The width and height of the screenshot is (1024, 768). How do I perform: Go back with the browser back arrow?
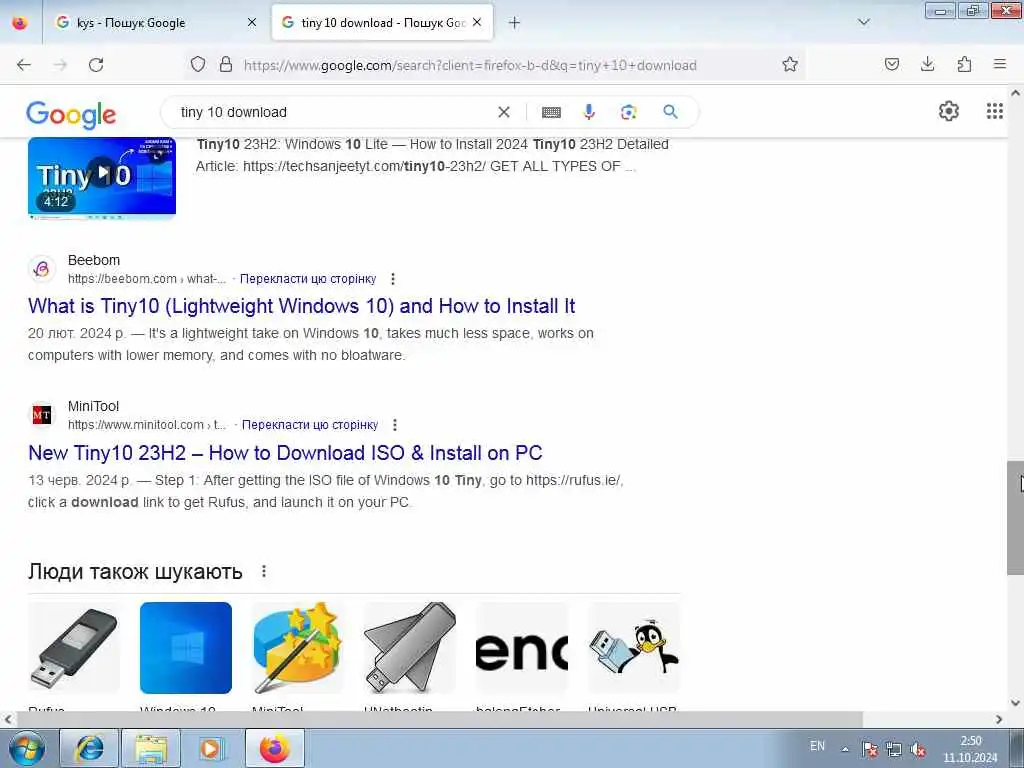[24, 65]
